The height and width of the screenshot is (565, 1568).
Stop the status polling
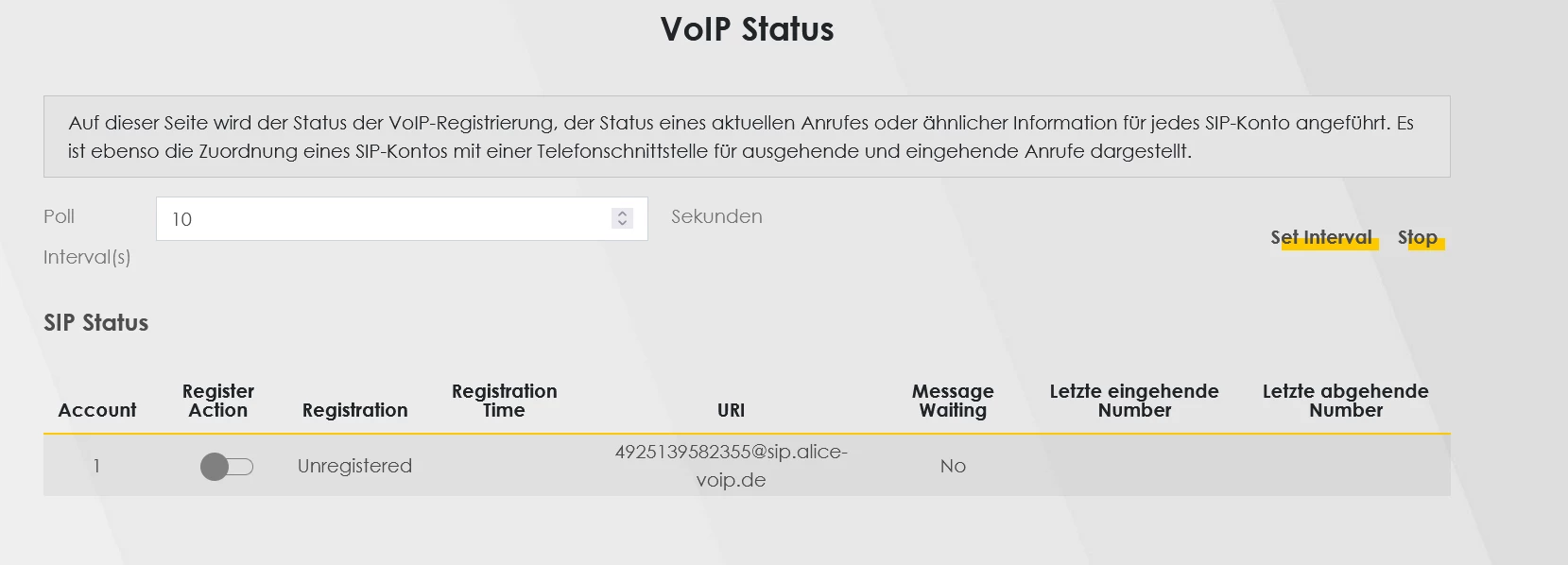tap(1417, 238)
